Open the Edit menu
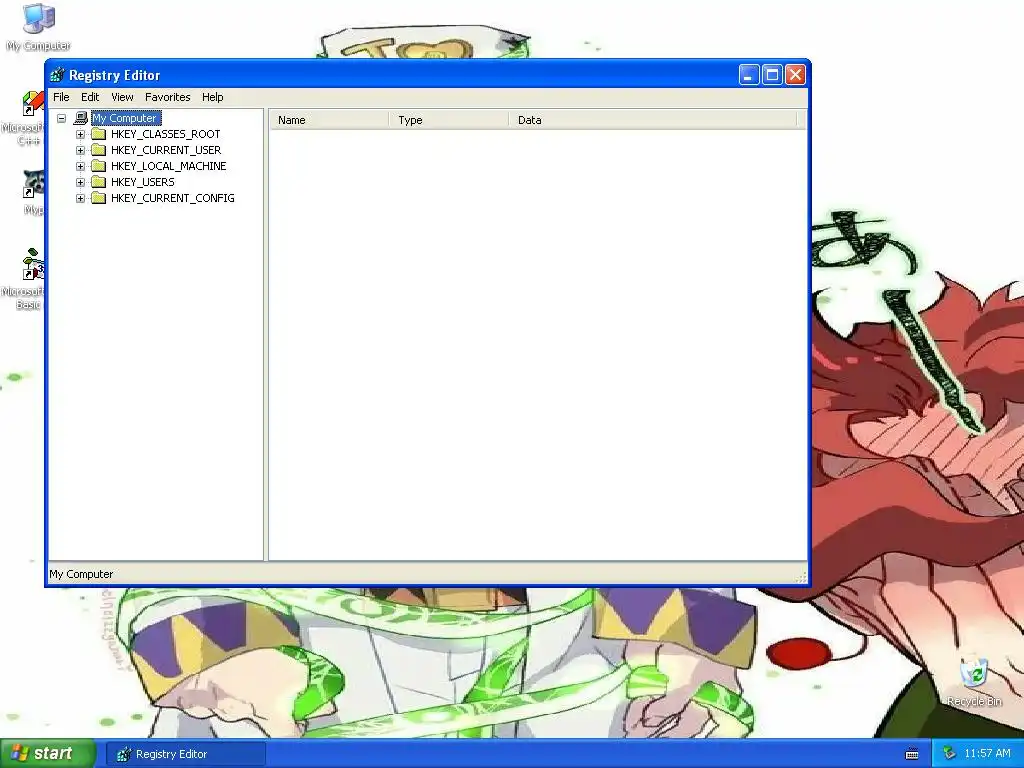 [x=90, y=97]
